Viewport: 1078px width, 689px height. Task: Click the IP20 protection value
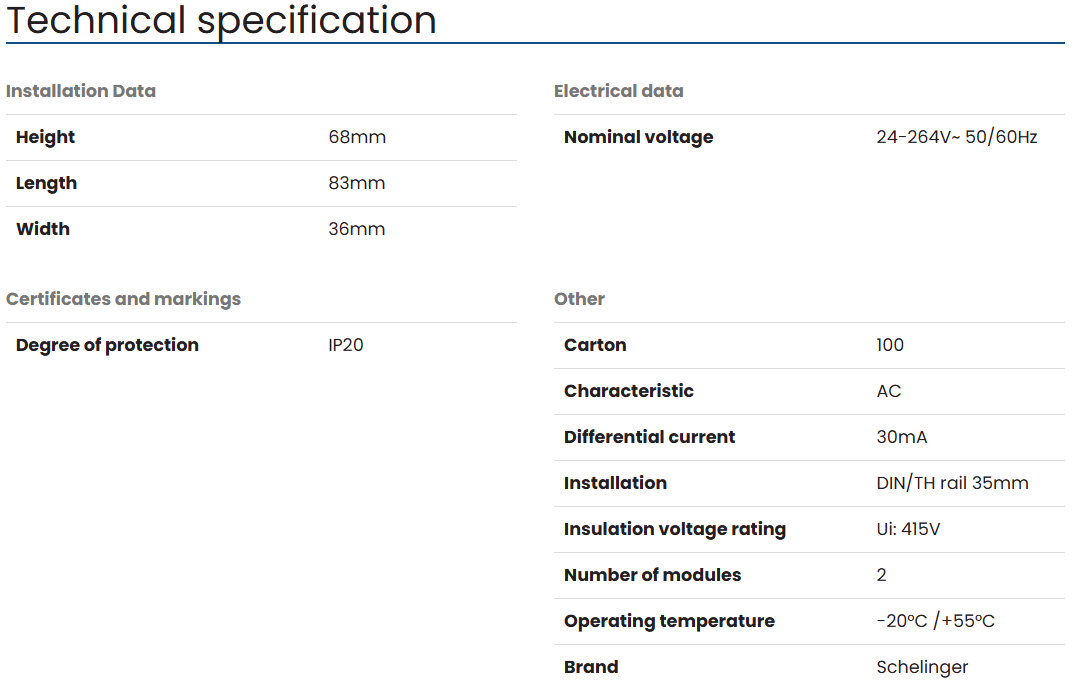pyautogui.click(x=346, y=344)
